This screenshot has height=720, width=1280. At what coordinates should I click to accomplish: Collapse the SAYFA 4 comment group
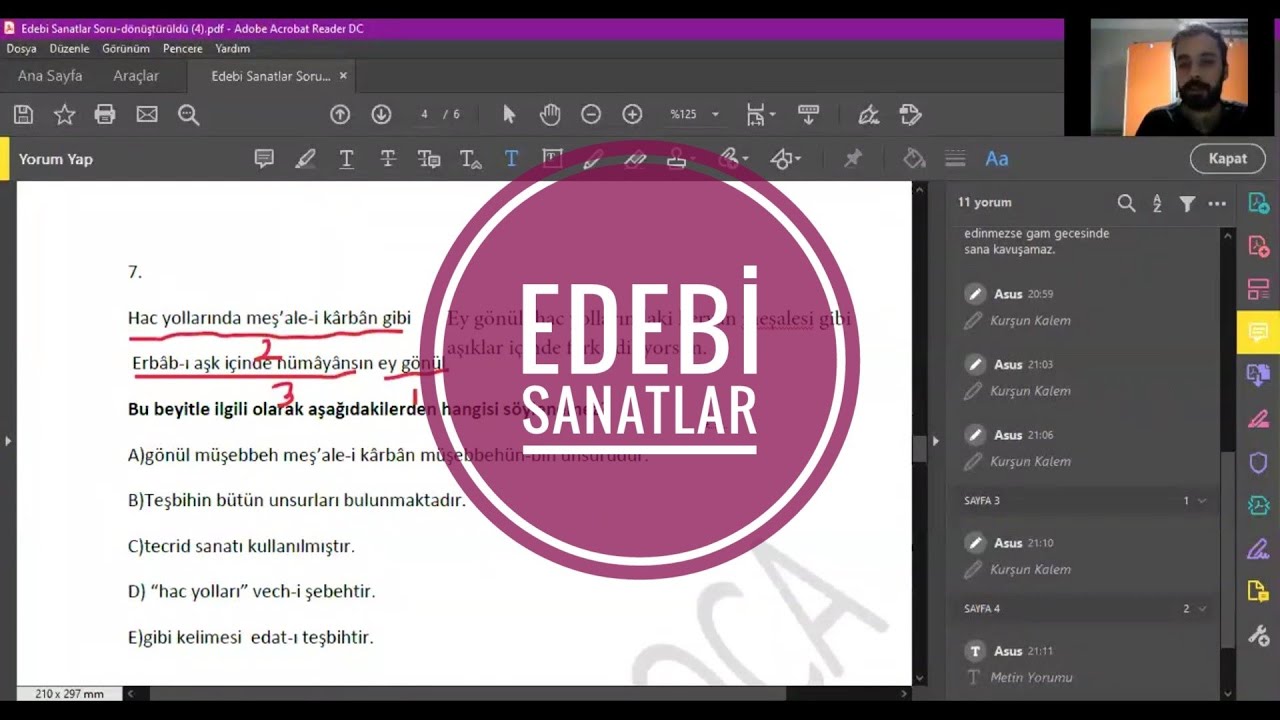tap(1202, 608)
